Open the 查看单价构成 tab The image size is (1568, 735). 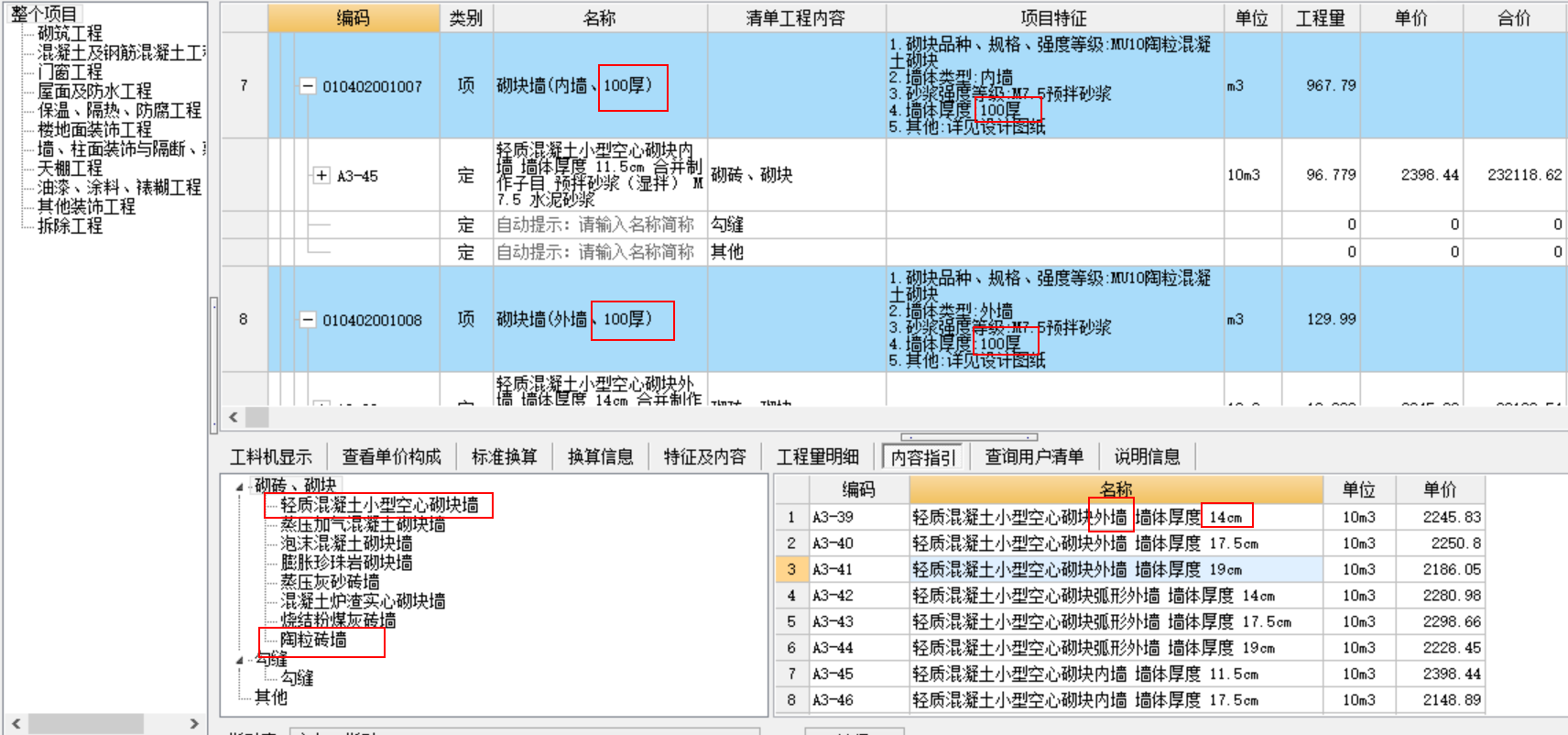[391, 456]
